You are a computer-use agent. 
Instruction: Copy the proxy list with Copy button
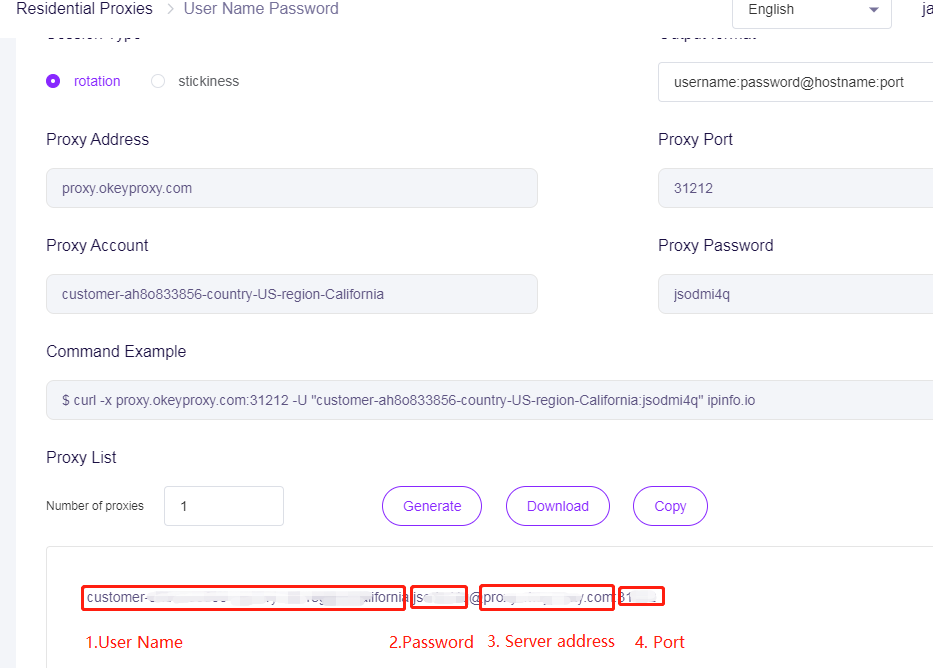[670, 506]
